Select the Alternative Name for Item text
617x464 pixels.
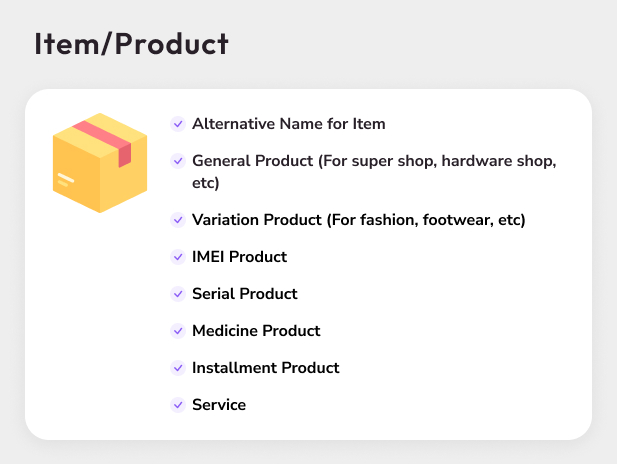(288, 124)
